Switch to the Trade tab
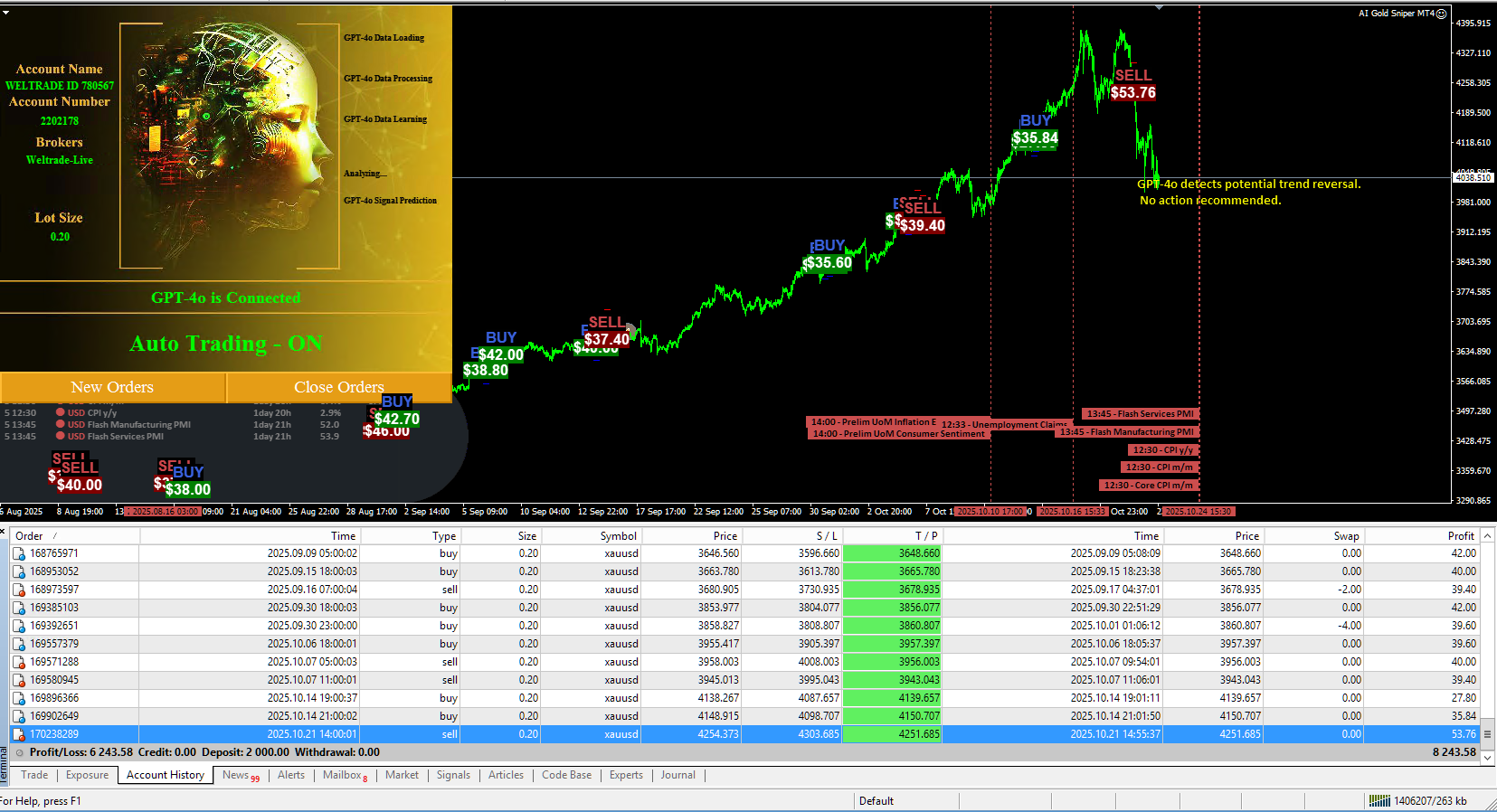Image resolution: width=1497 pixels, height=812 pixels. [34, 775]
